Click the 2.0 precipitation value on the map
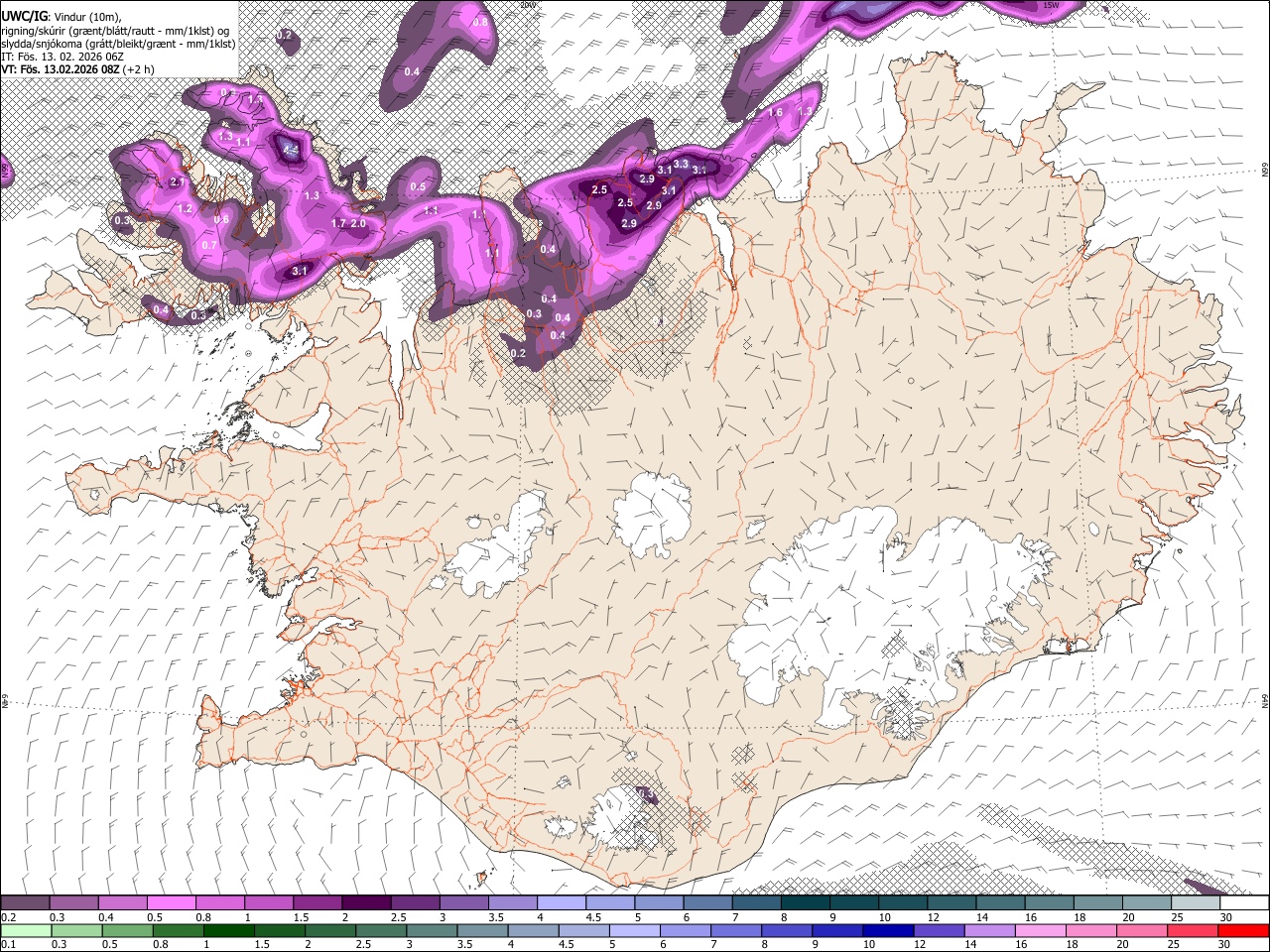Viewport: 1270px width, 952px height. [358, 224]
